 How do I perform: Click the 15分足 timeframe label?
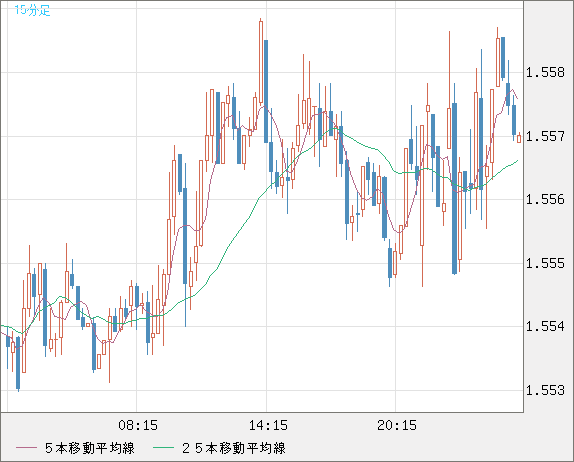[32, 10]
